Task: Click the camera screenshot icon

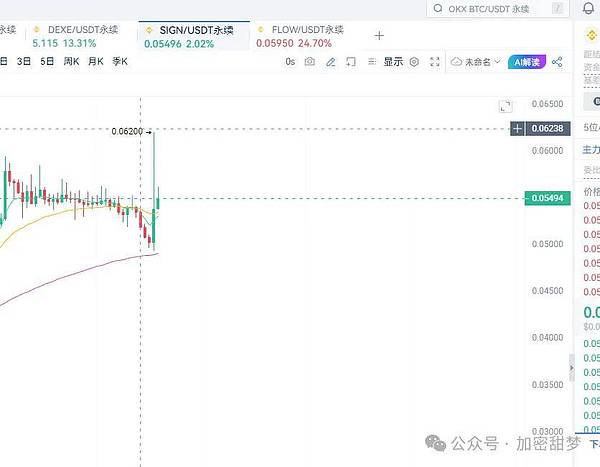Action: tap(310, 62)
